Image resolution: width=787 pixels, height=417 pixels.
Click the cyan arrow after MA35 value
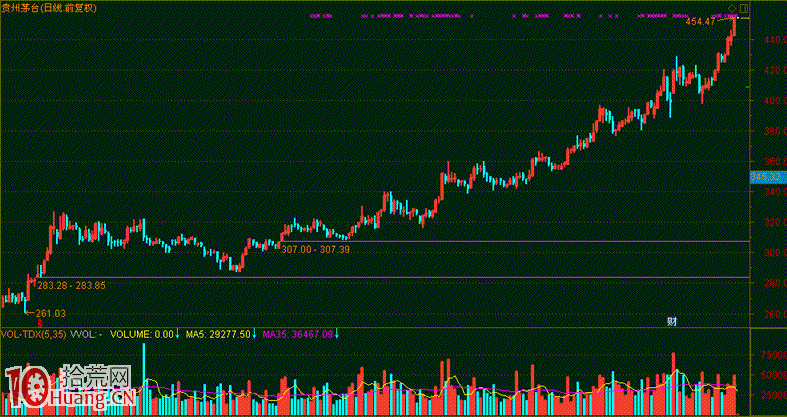pyautogui.click(x=337, y=334)
